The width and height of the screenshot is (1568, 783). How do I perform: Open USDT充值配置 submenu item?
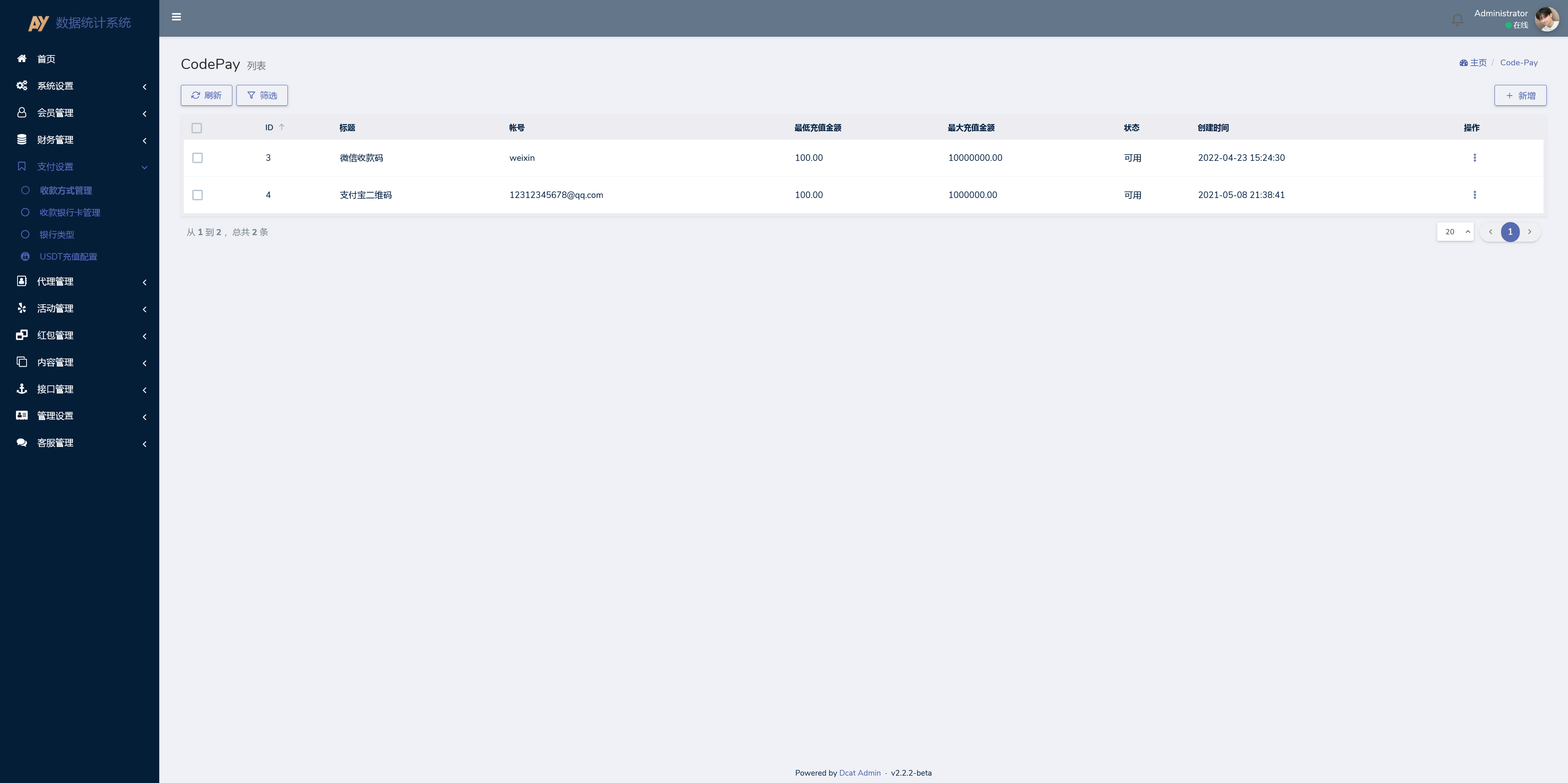[68, 257]
